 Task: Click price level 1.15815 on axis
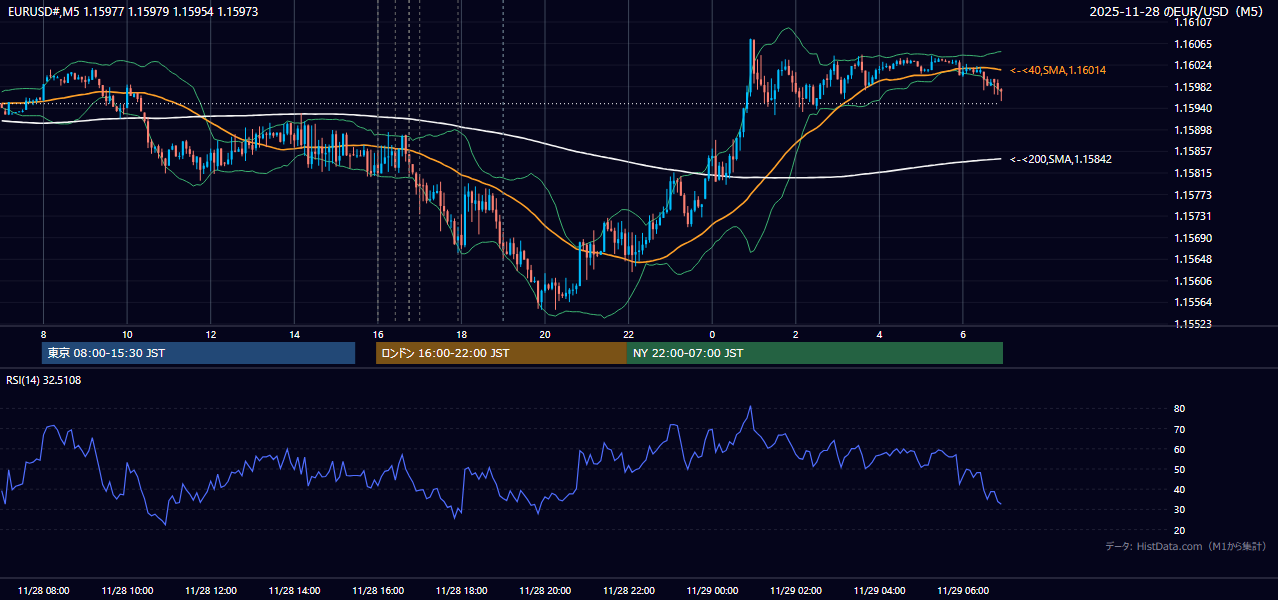(1193, 173)
